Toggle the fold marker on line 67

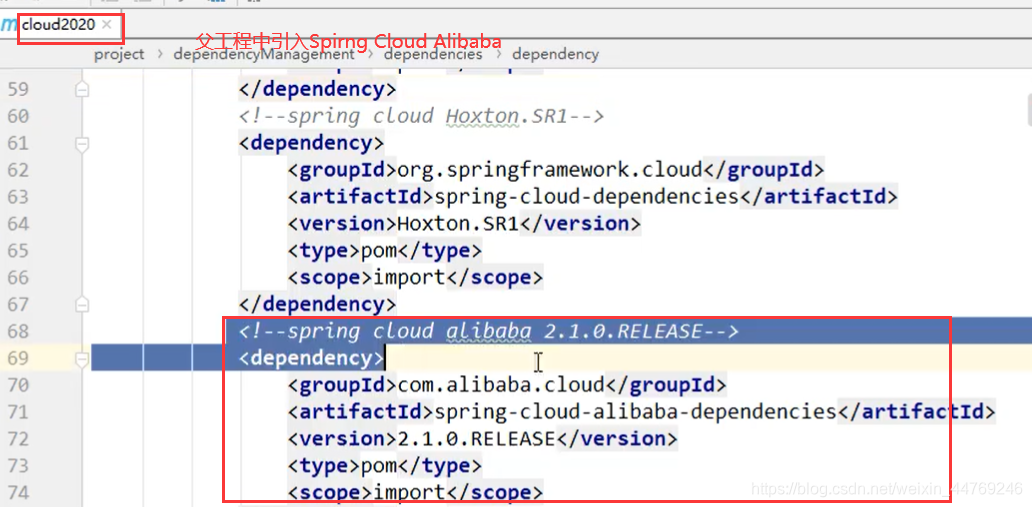click(82, 305)
